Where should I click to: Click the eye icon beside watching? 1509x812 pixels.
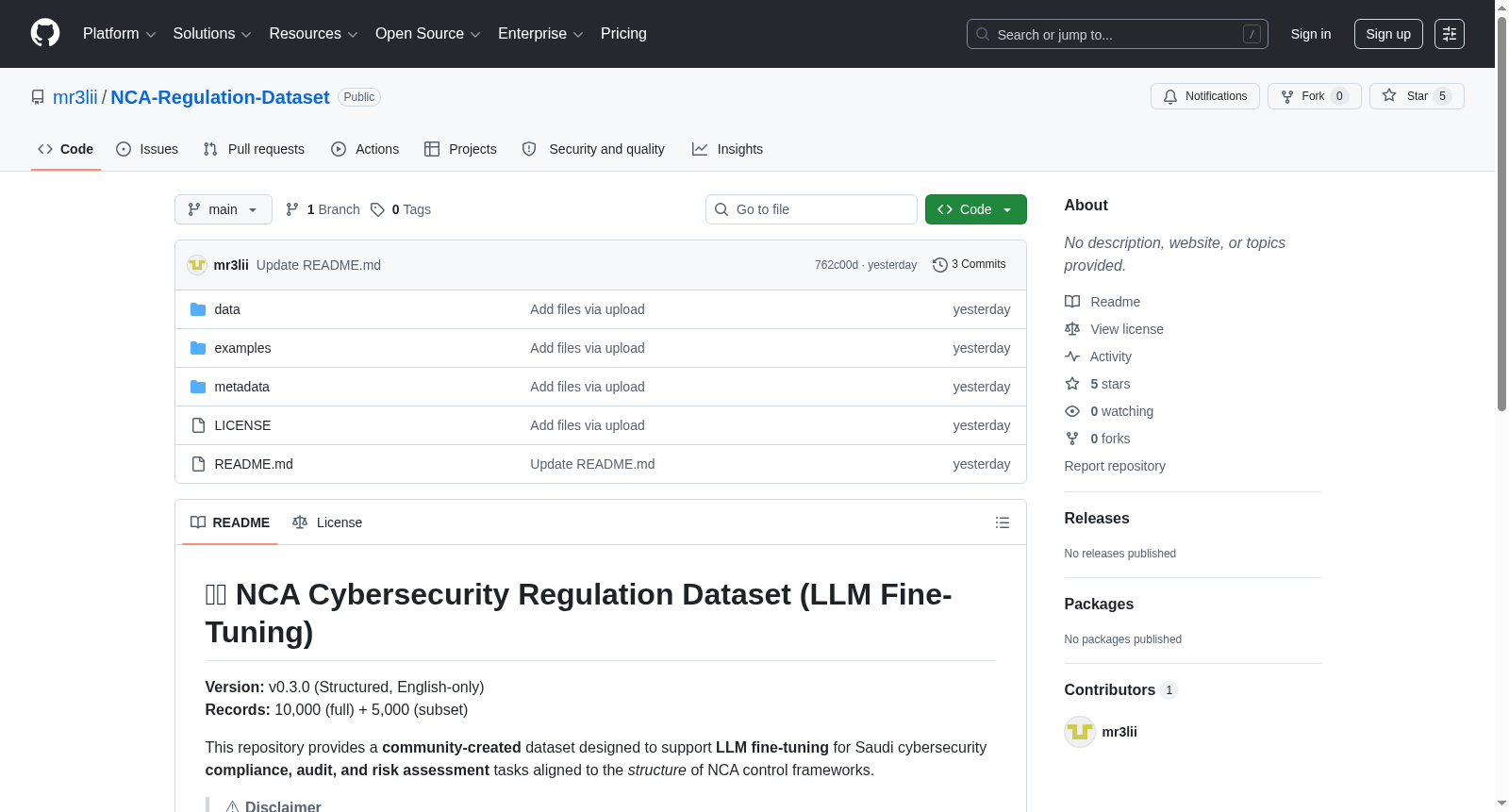click(1072, 411)
